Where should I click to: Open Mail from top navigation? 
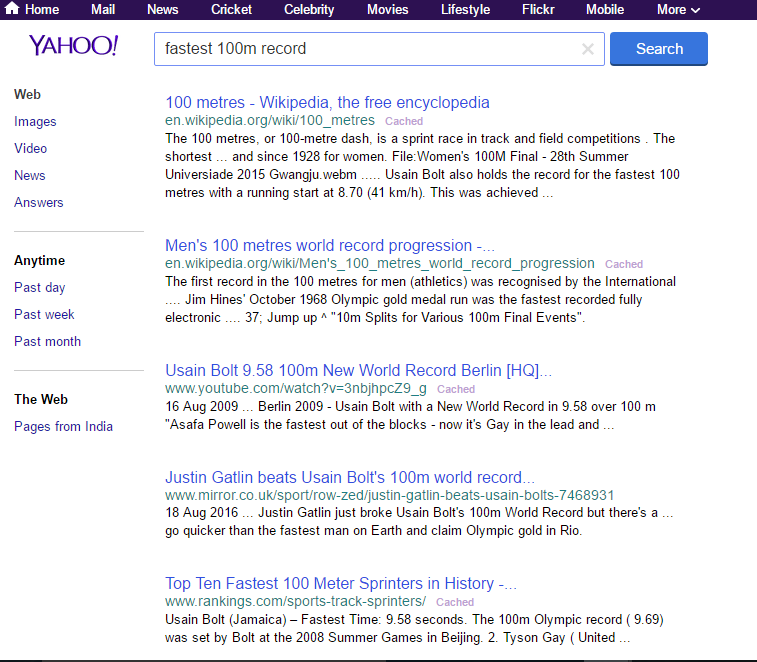pos(103,10)
